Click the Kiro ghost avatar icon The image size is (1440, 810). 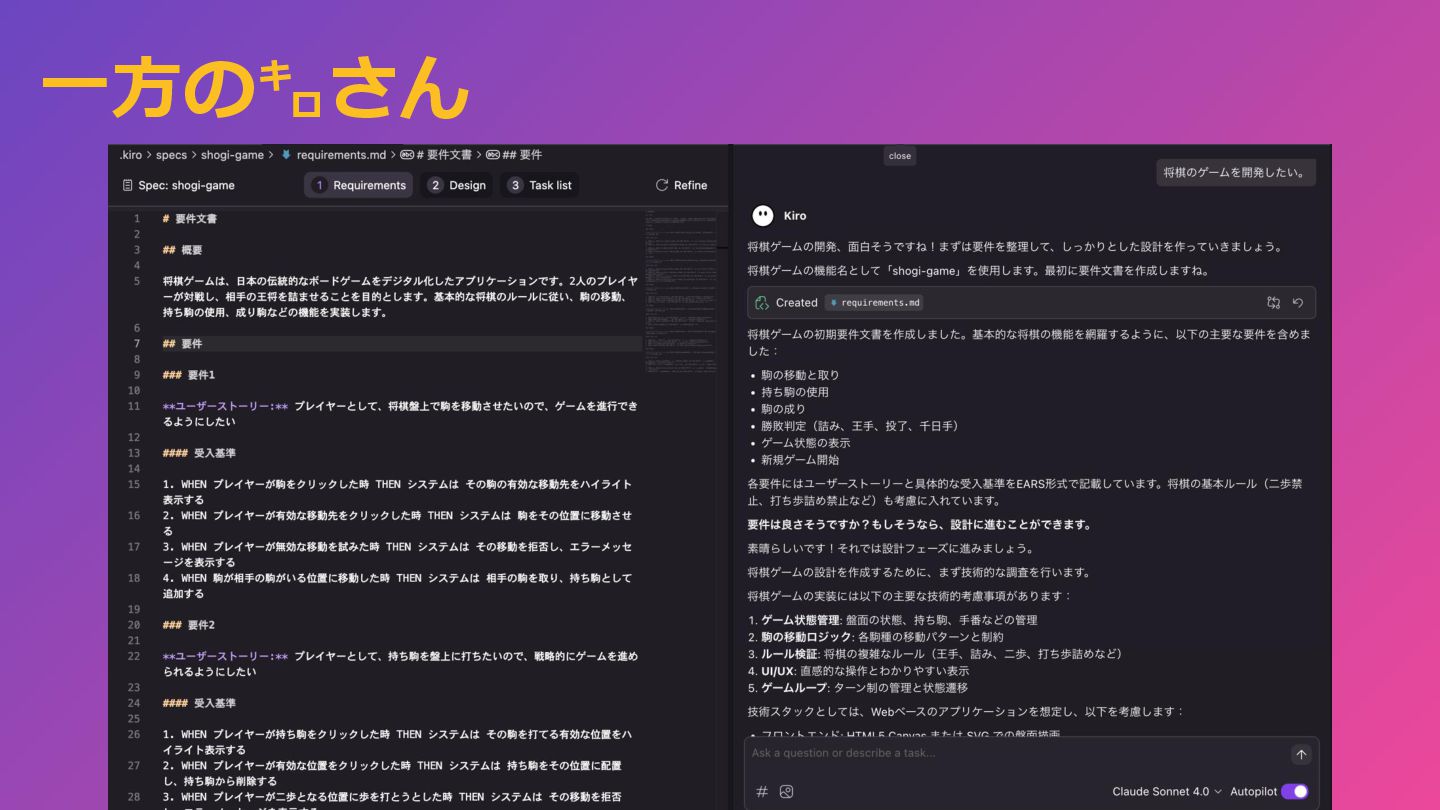coord(762,215)
